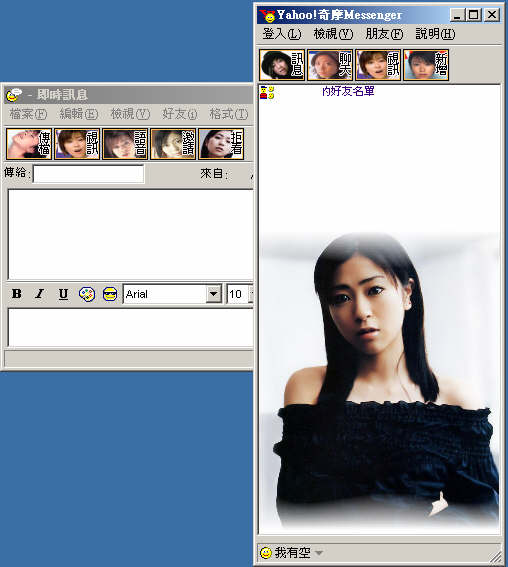Select the 的好友名單 friends list group
The height and width of the screenshot is (567, 508).
click(x=348, y=91)
